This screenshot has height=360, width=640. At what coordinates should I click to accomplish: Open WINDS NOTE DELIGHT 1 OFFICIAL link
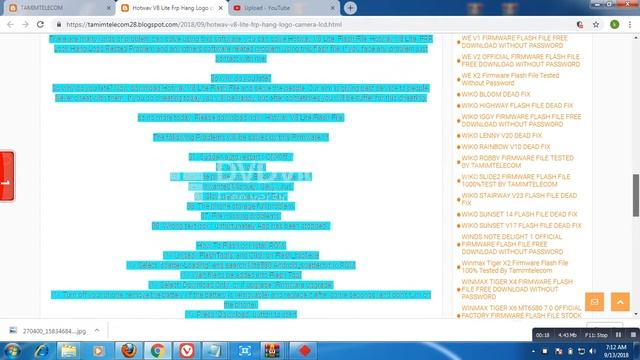512,244
